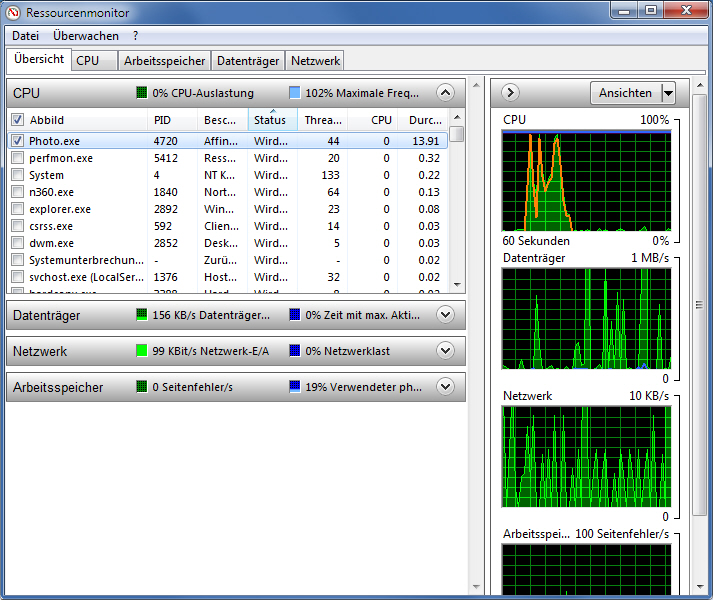The image size is (713, 600).
Task: Select the dwm.exe process name
Action: point(51,243)
